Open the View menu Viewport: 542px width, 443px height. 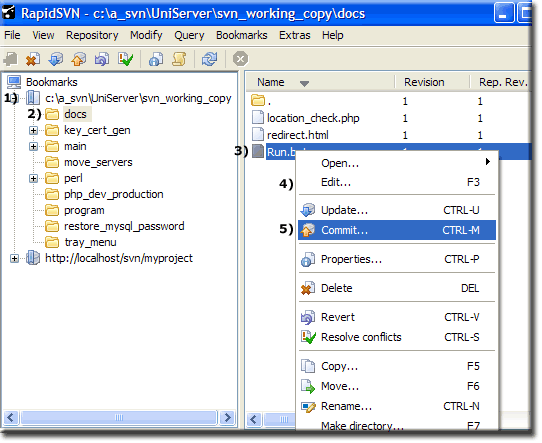click(43, 35)
